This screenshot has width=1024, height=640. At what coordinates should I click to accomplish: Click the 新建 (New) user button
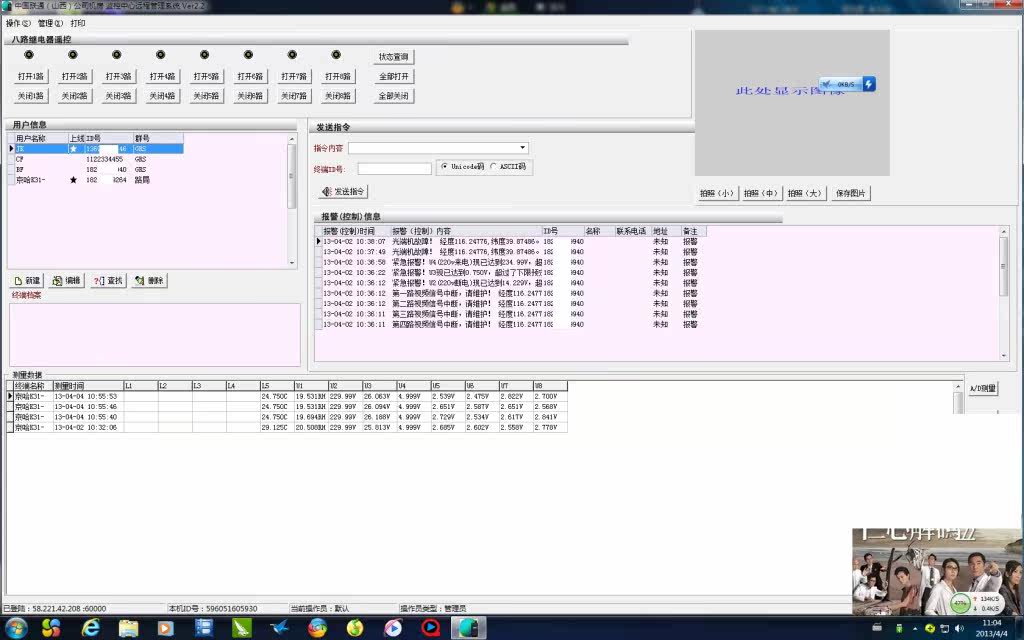pos(27,281)
